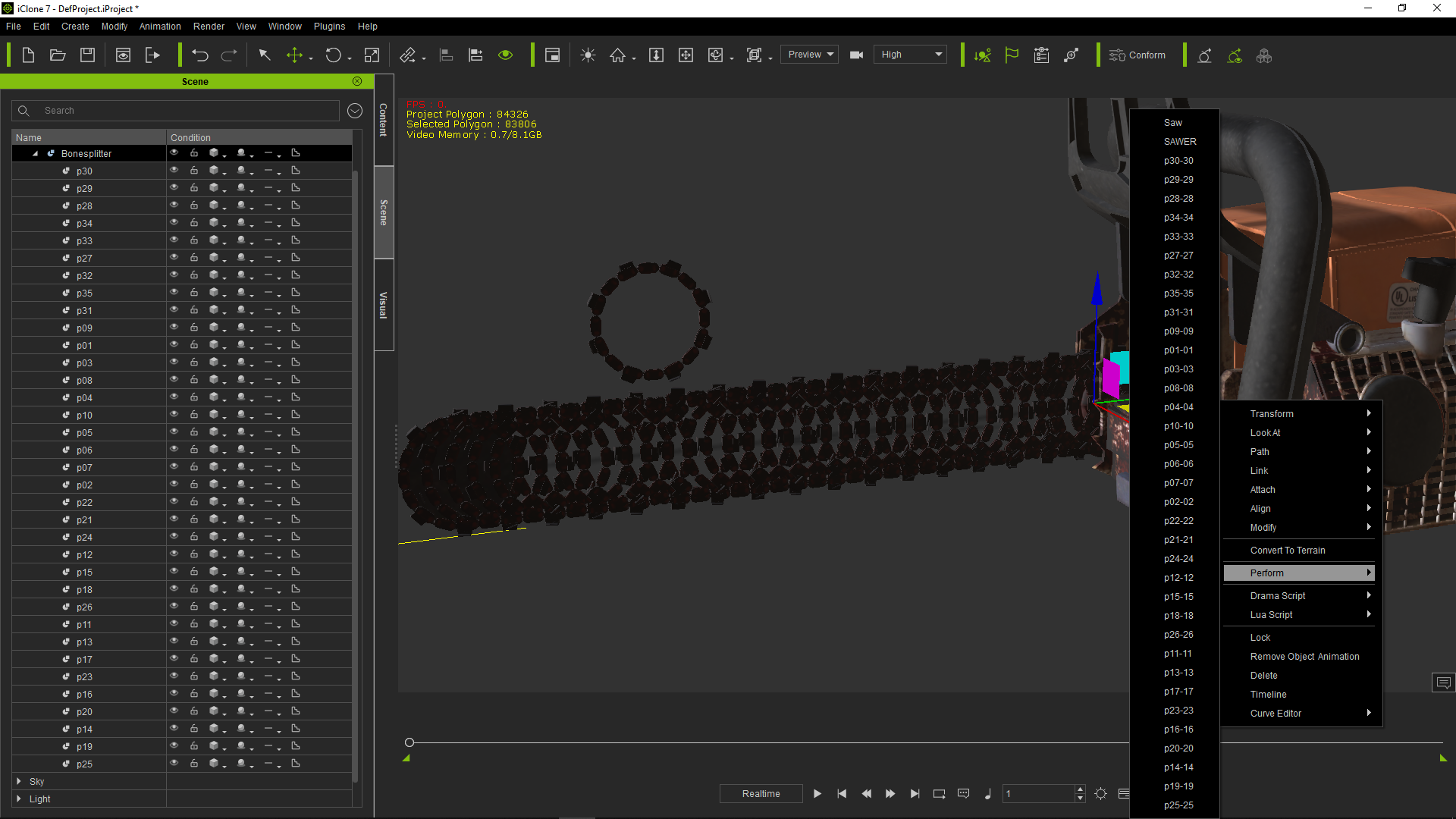1456x819 pixels.
Task: Click the Home view icon
Action: point(618,55)
